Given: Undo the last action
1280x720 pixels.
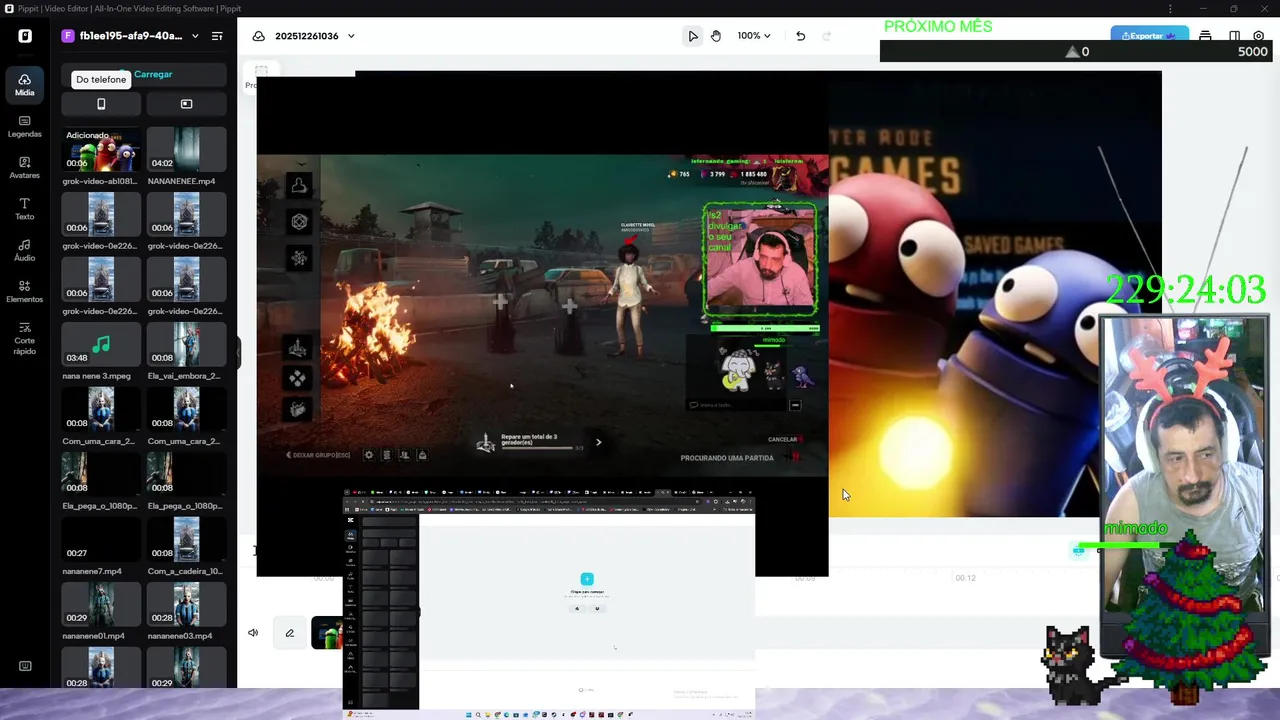Looking at the screenshot, I should 800,36.
